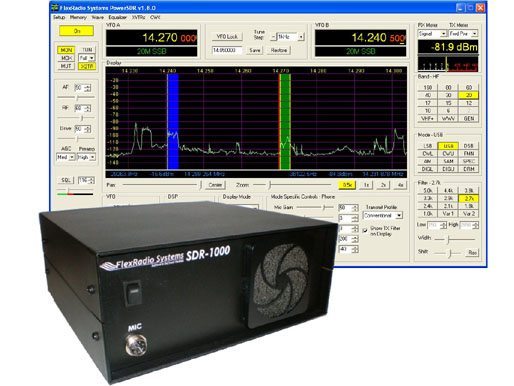The image size is (514, 386).
Task: Click the Restore frequency button
Action: pyautogui.click(x=279, y=50)
